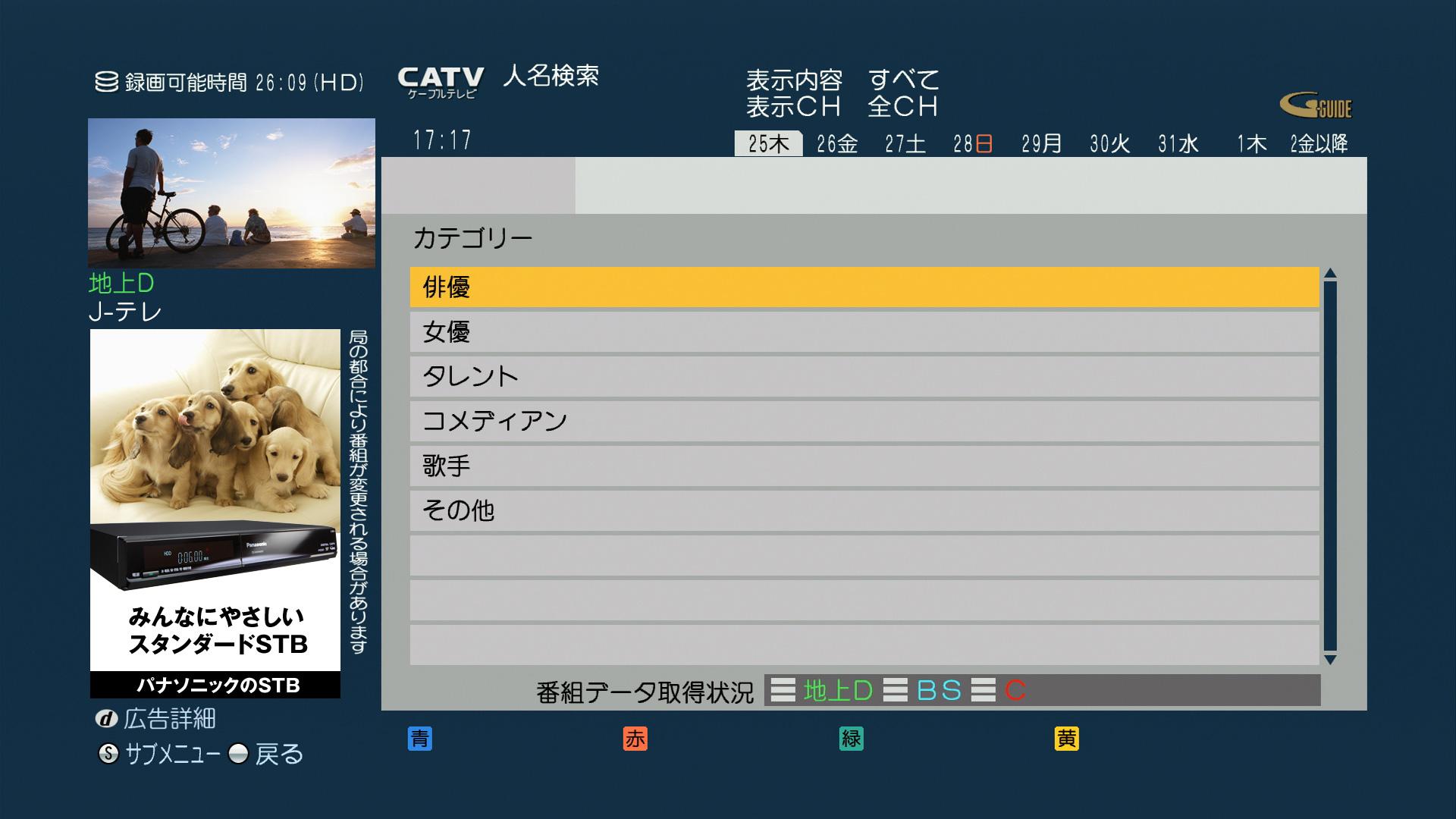Click the d icon for 広告詳細

click(x=106, y=719)
